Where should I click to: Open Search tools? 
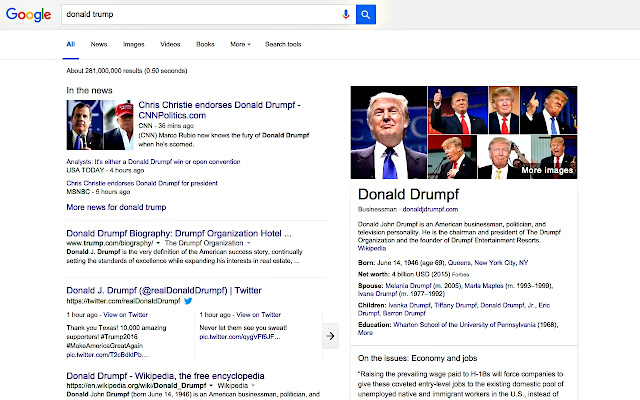[283, 44]
